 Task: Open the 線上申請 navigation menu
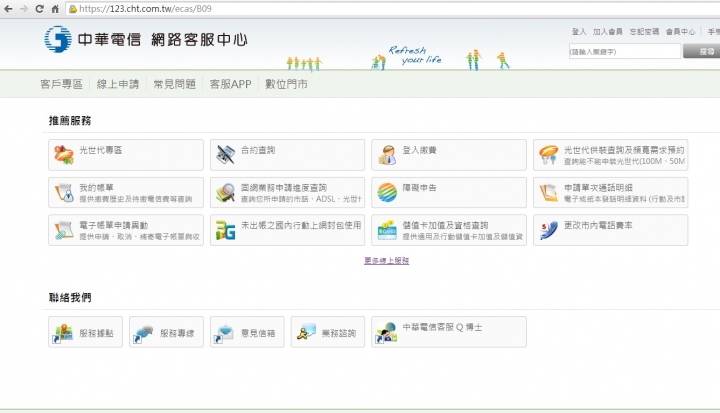click(x=118, y=84)
